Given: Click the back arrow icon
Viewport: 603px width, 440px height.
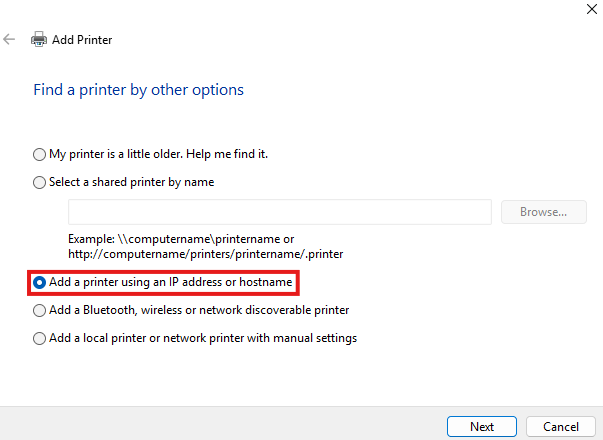Looking at the screenshot, I should 9,39.
